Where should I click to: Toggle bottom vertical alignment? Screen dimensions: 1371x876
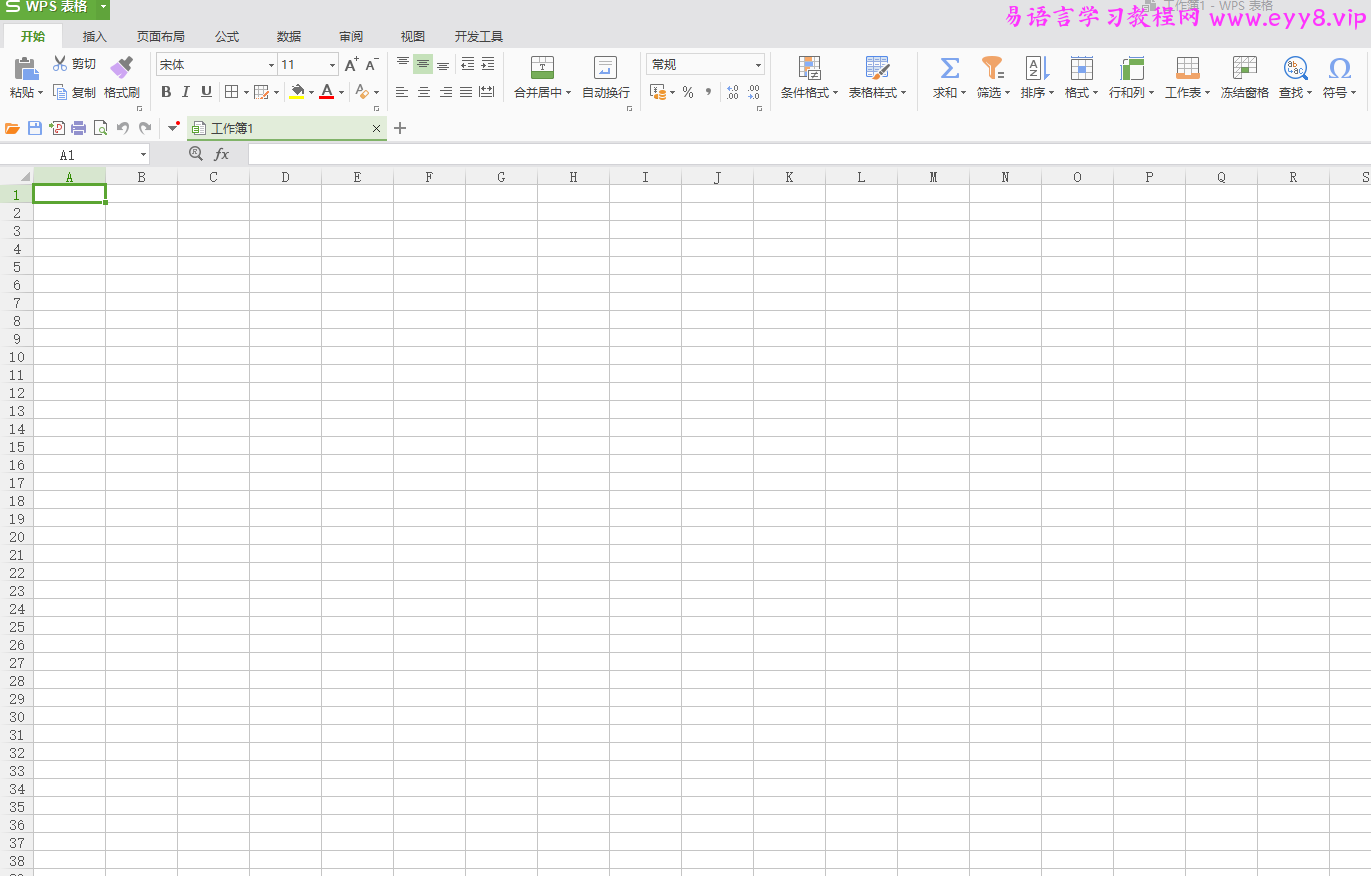[x=443, y=64]
